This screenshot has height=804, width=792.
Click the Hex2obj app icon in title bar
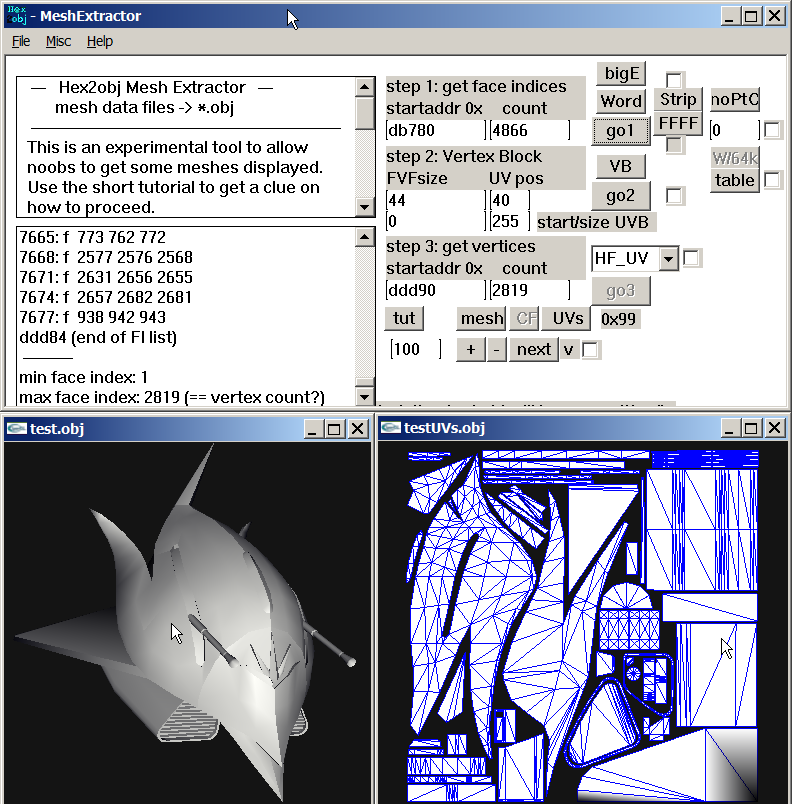(x=16, y=15)
